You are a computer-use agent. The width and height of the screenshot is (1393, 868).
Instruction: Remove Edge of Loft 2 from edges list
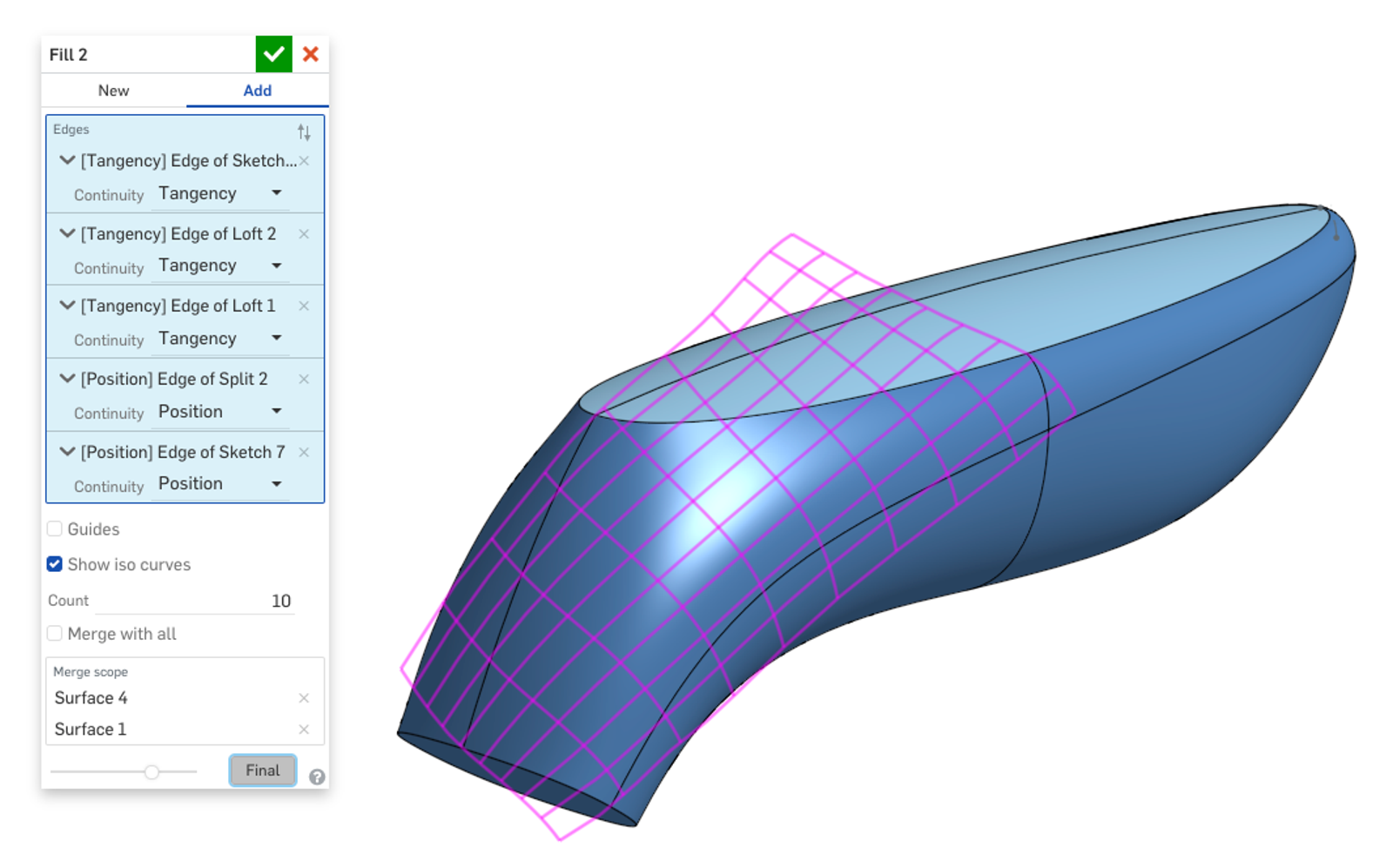click(304, 234)
